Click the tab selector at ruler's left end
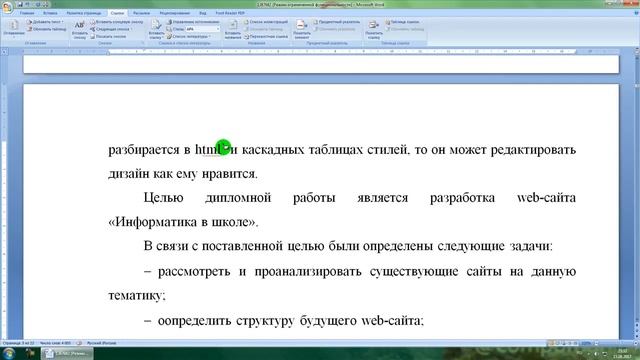 pos(4,52)
